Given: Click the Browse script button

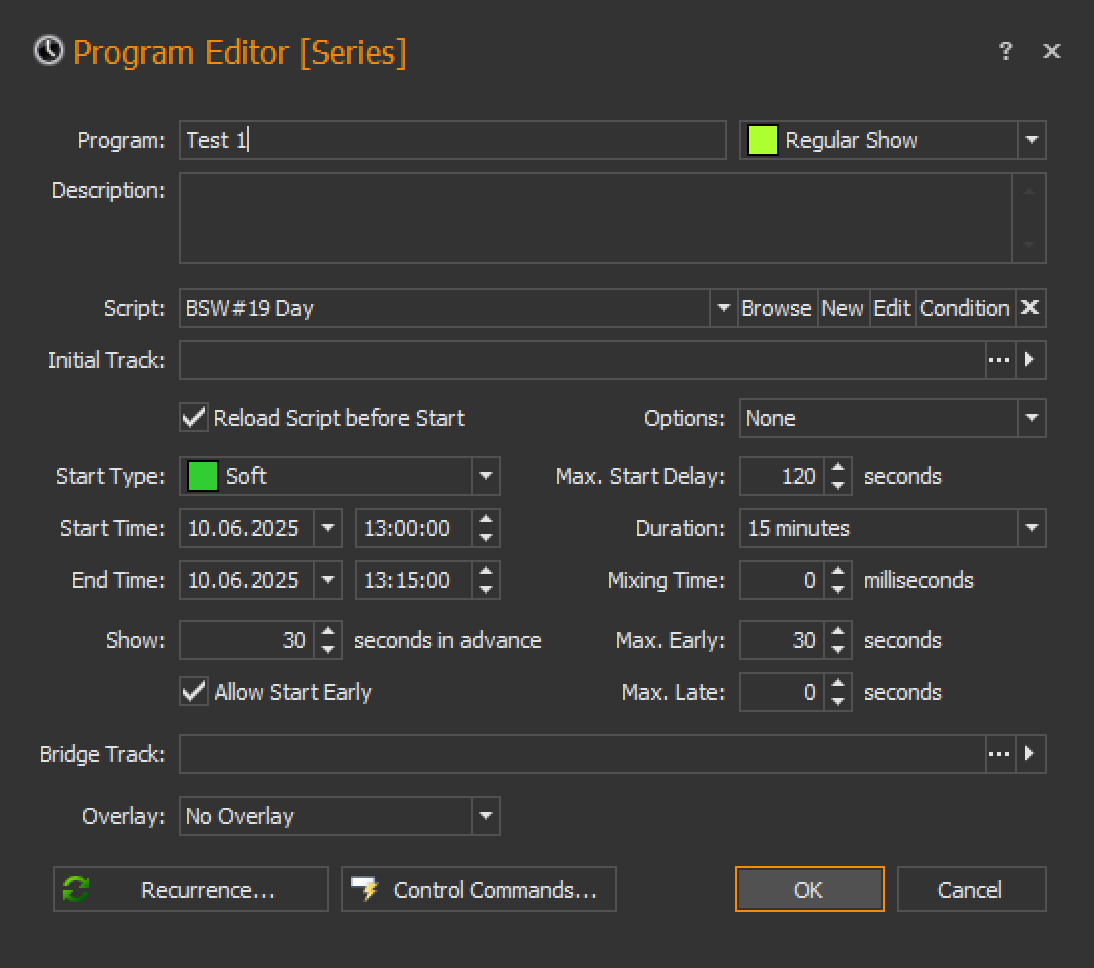Looking at the screenshot, I should click(776, 308).
